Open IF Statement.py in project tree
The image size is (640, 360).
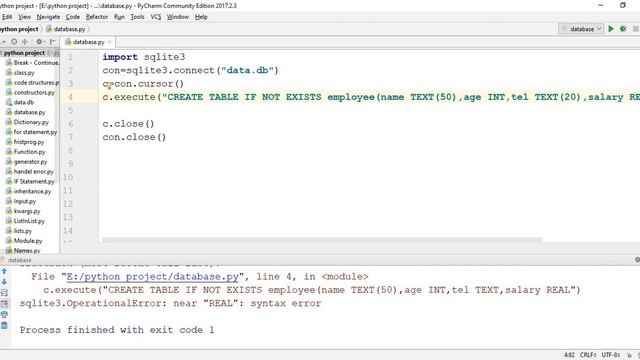tap(30, 181)
